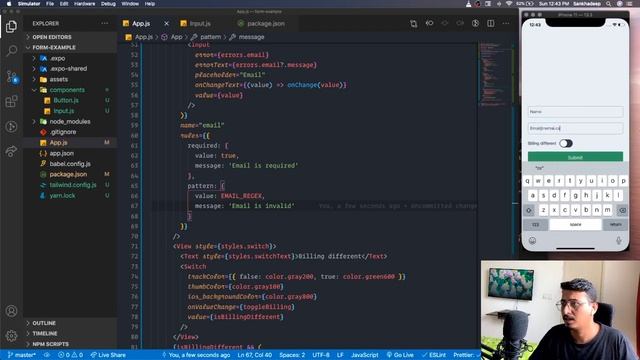Expand the .expo folder

pyautogui.click(x=70, y=58)
